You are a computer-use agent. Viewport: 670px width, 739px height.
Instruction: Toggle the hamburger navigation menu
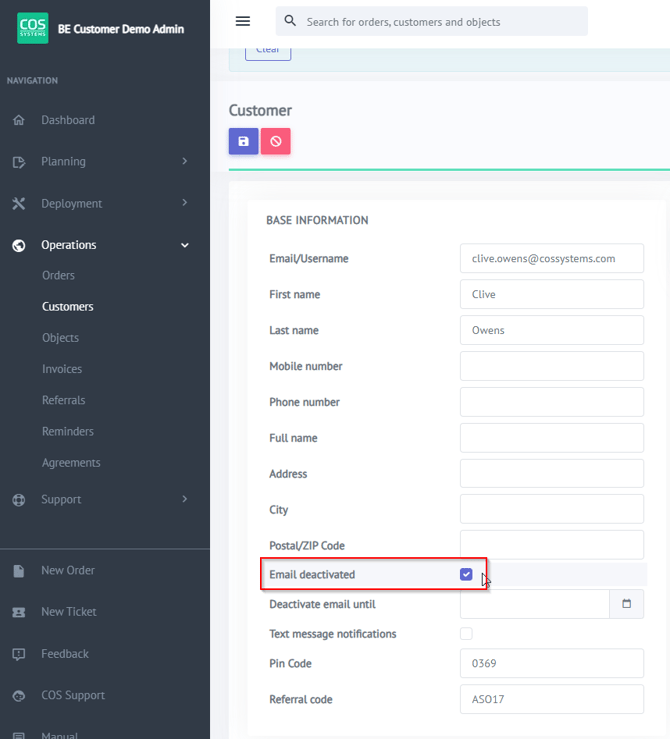coord(242,21)
